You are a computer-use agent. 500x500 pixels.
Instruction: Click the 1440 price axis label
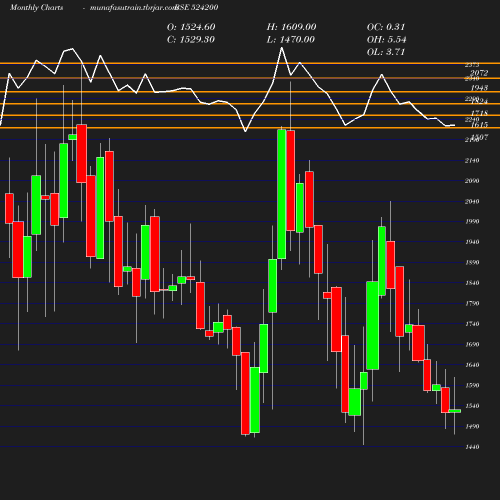[x=472, y=447]
